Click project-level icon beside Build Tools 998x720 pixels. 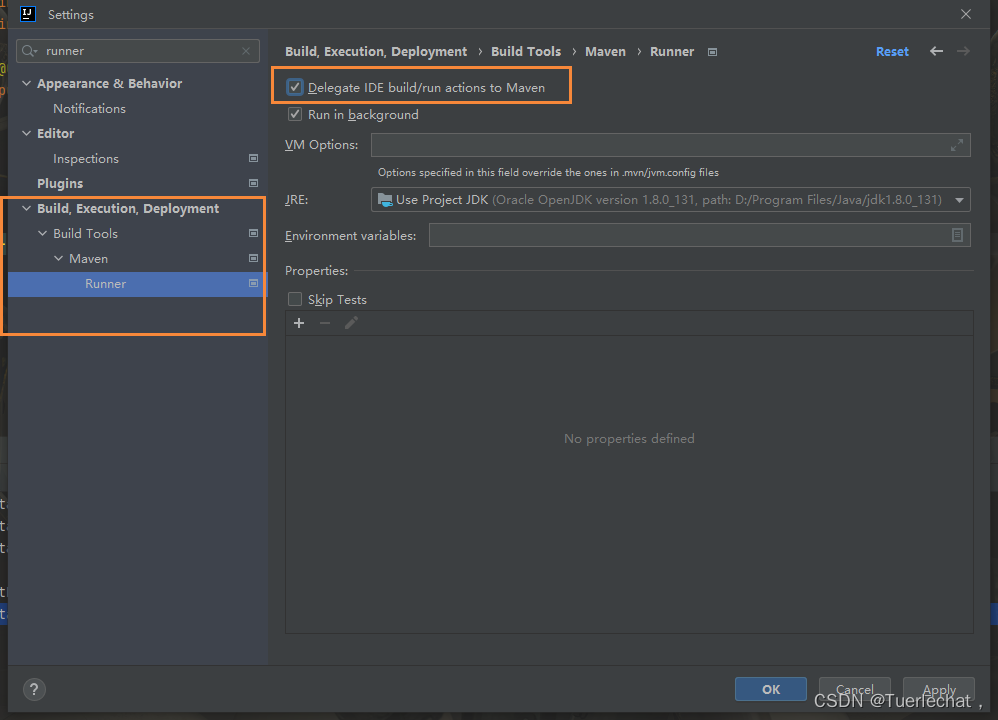point(253,234)
